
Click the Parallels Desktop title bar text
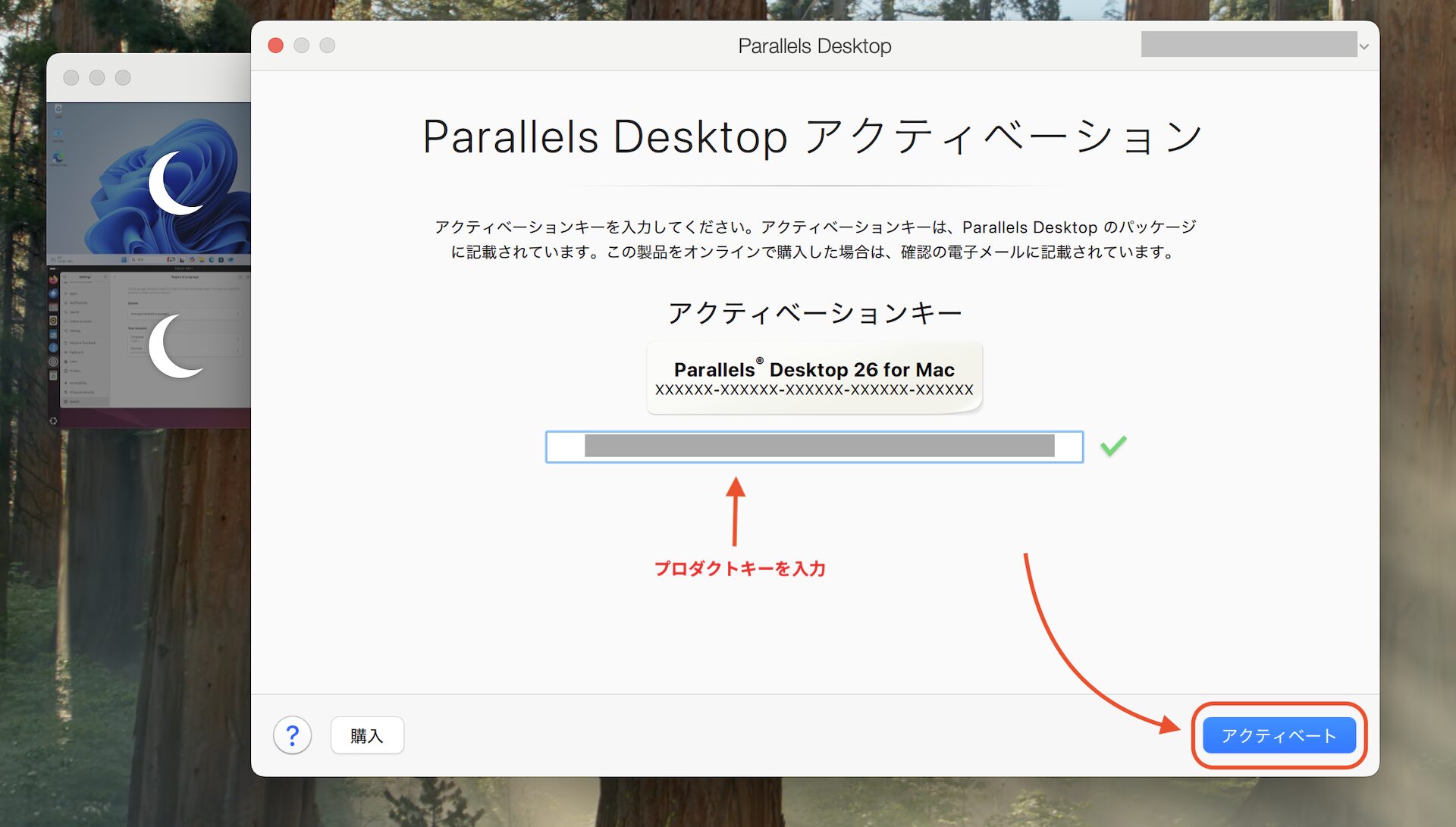click(x=814, y=46)
